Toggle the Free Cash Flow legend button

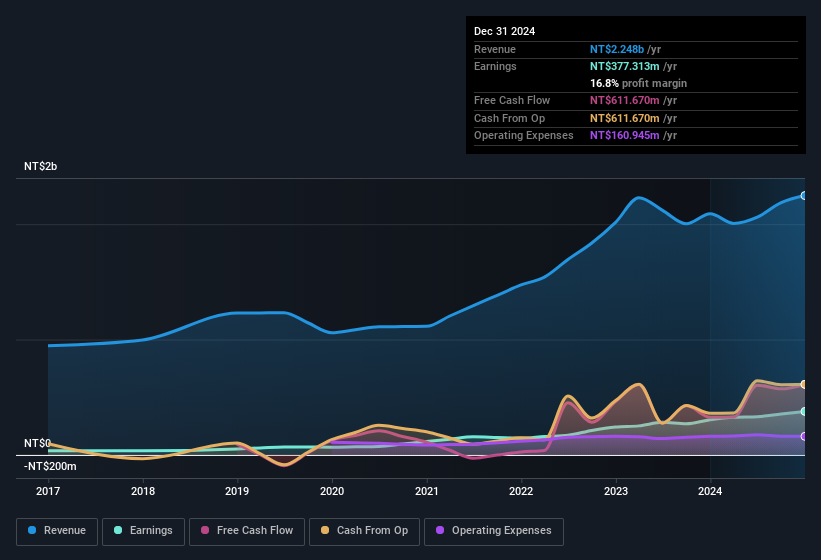[x=247, y=531]
